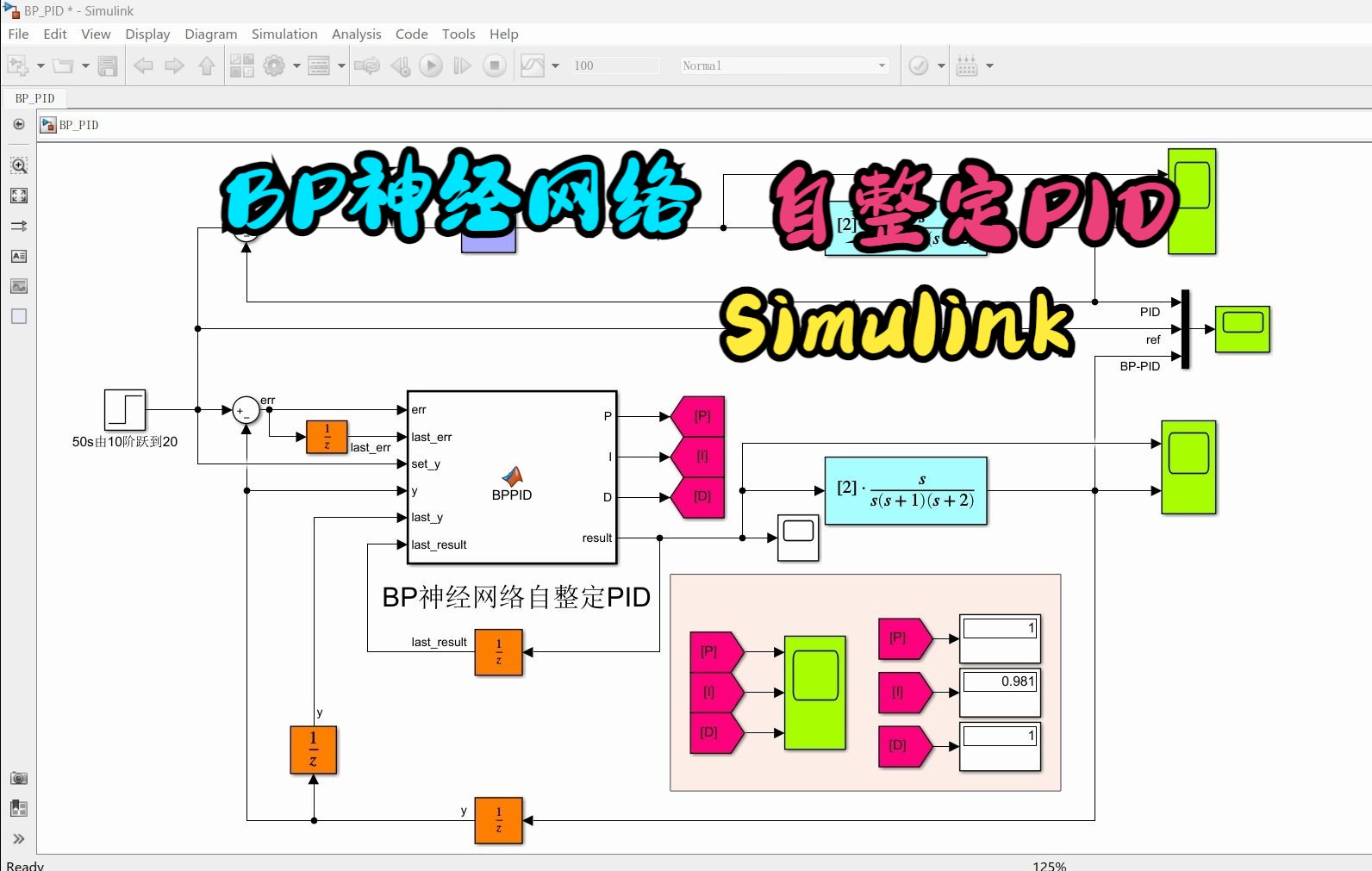Expand the Open model dropdown arrow
1372x871 pixels.
pos(85,65)
